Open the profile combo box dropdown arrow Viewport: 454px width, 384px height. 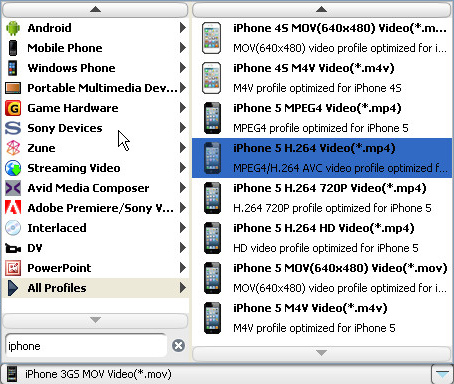coord(442,374)
